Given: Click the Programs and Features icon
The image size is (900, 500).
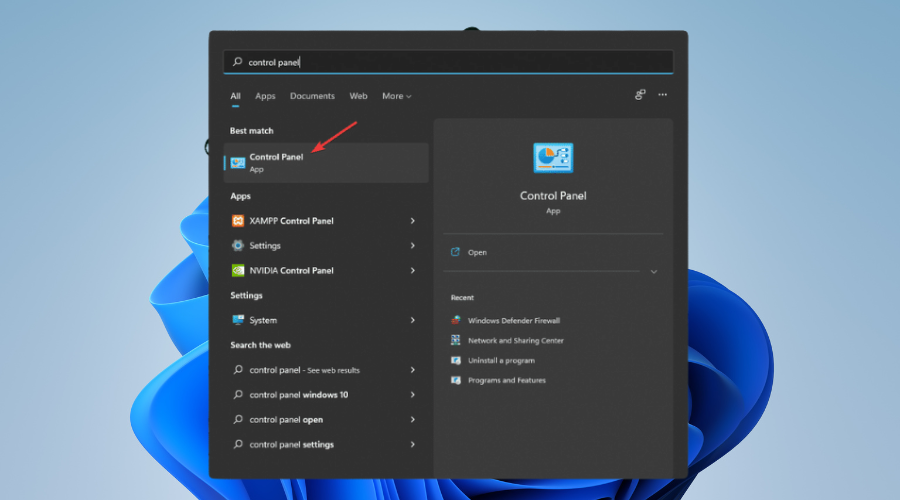Looking at the screenshot, I should (x=456, y=380).
